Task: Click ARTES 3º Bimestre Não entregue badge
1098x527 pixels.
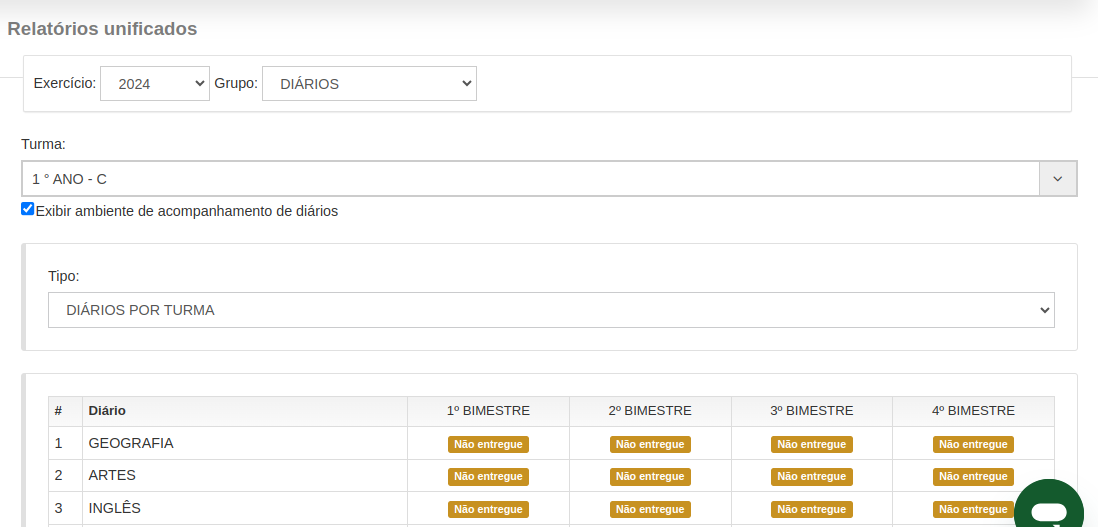Action: point(812,477)
